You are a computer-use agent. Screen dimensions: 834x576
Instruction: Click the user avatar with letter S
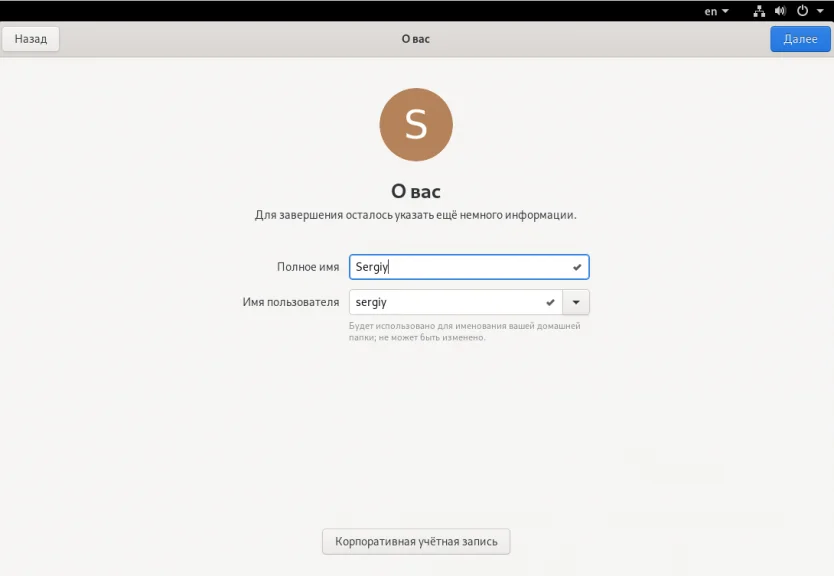tap(416, 124)
